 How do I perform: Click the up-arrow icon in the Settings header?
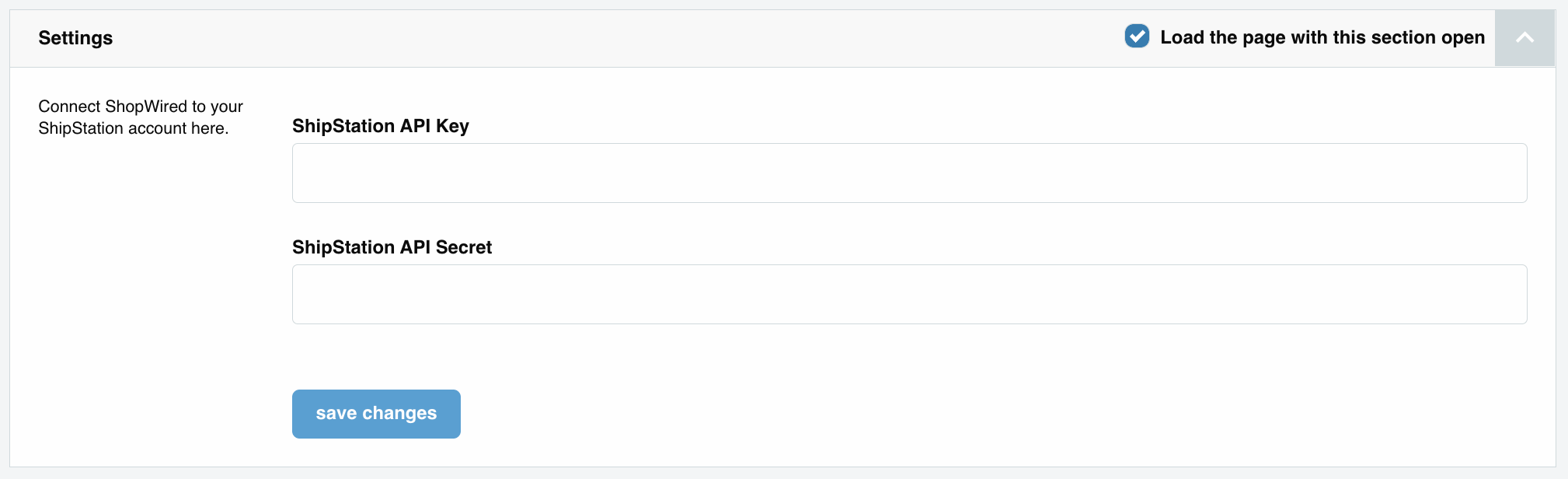(x=1524, y=38)
